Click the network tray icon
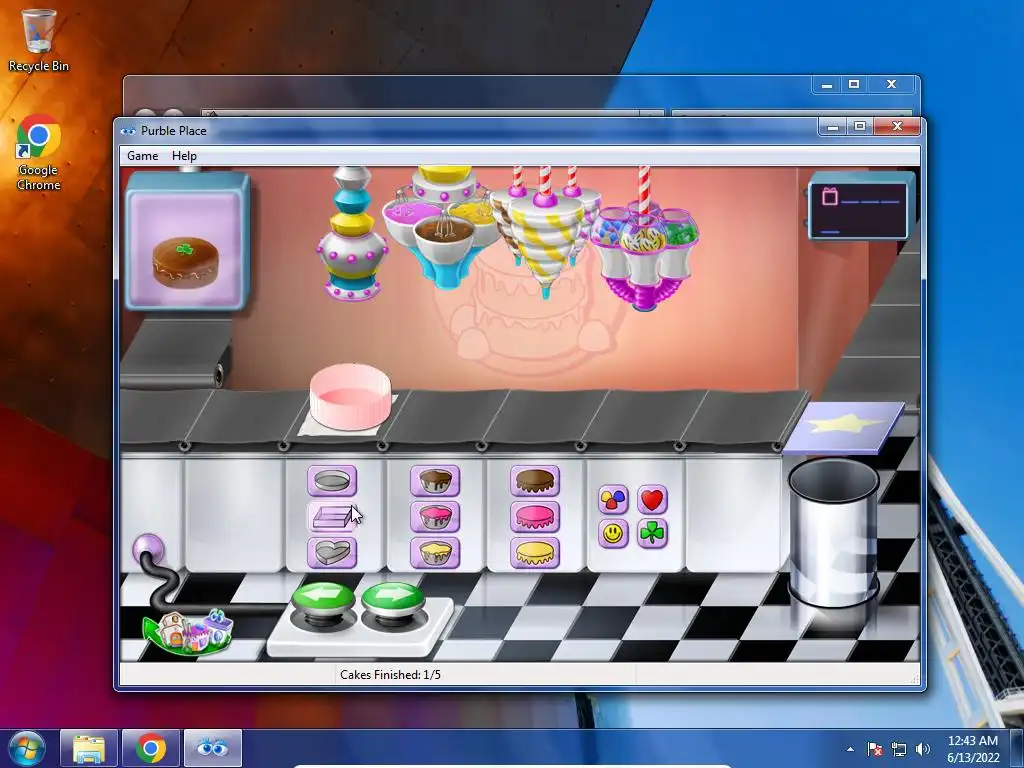The width and height of the screenshot is (1024, 768). tap(899, 749)
